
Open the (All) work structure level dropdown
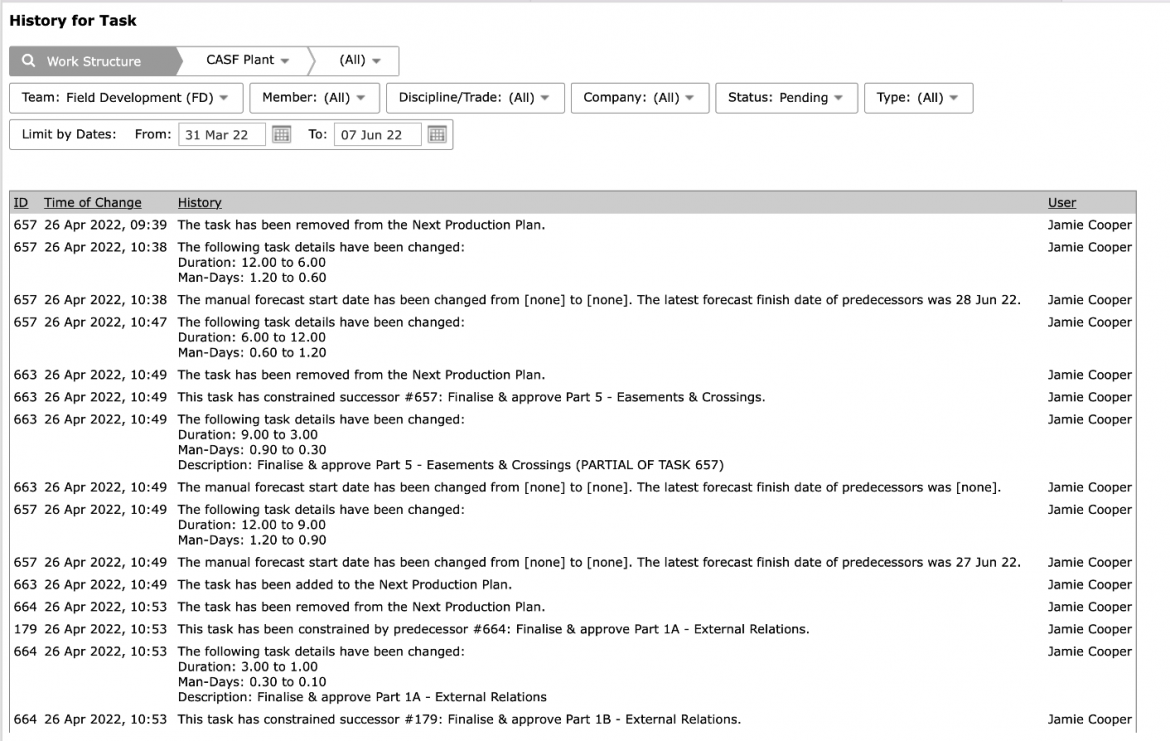point(360,60)
